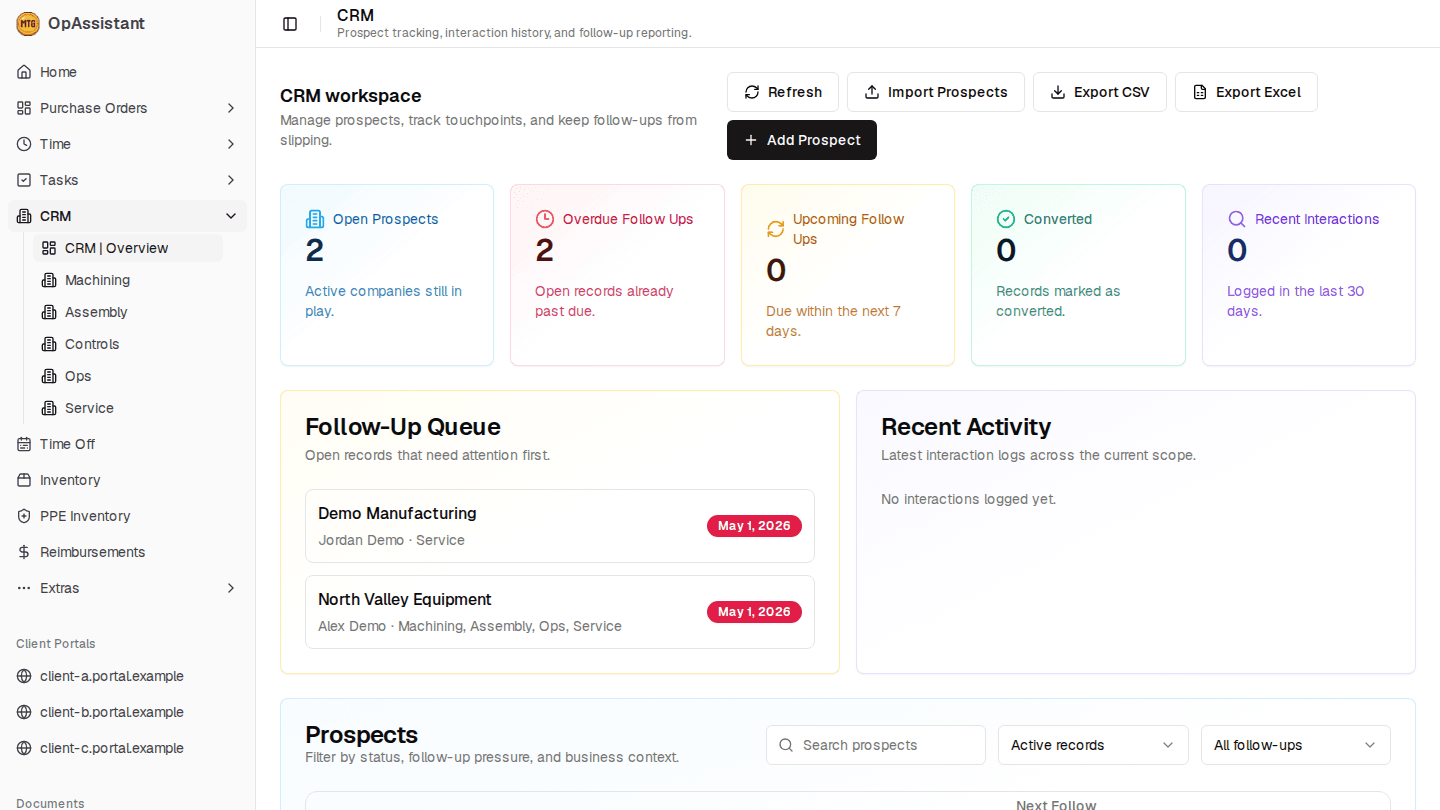The image size is (1440, 810).
Task: Open the Home menu item
Action: click(x=127, y=72)
